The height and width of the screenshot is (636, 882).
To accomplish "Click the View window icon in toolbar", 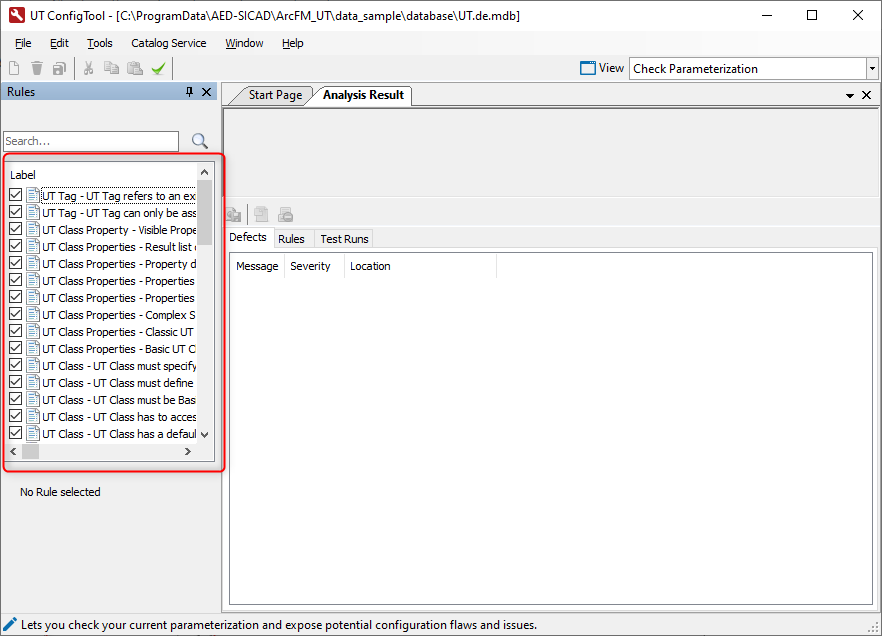I will coord(588,68).
